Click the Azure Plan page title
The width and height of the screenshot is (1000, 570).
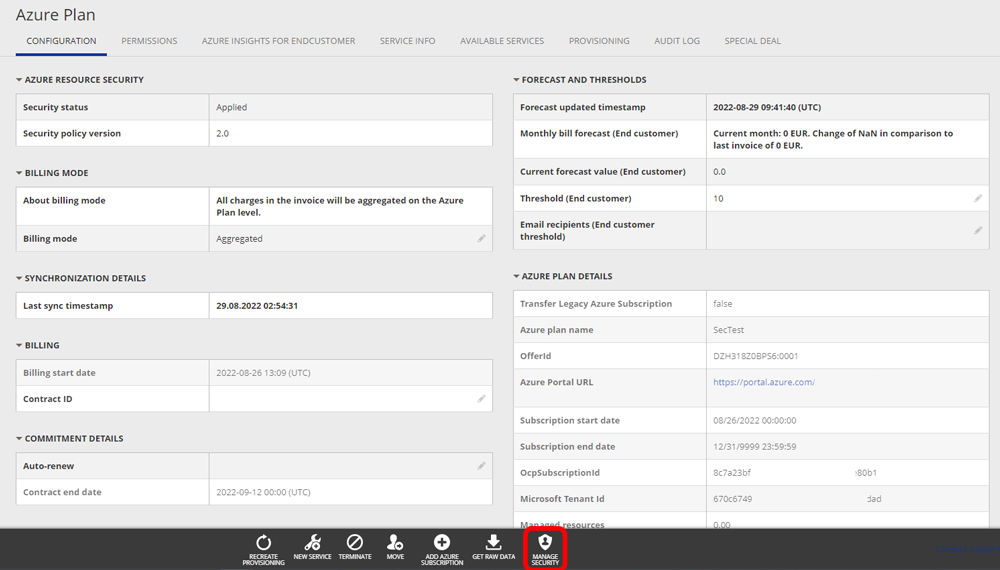pos(55,15)
